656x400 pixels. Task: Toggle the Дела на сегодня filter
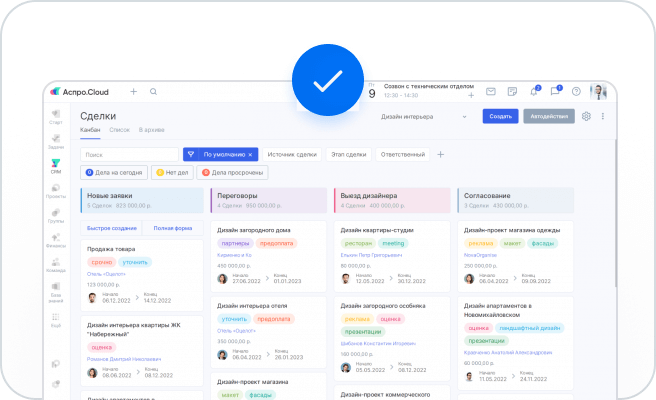(114, 172)
